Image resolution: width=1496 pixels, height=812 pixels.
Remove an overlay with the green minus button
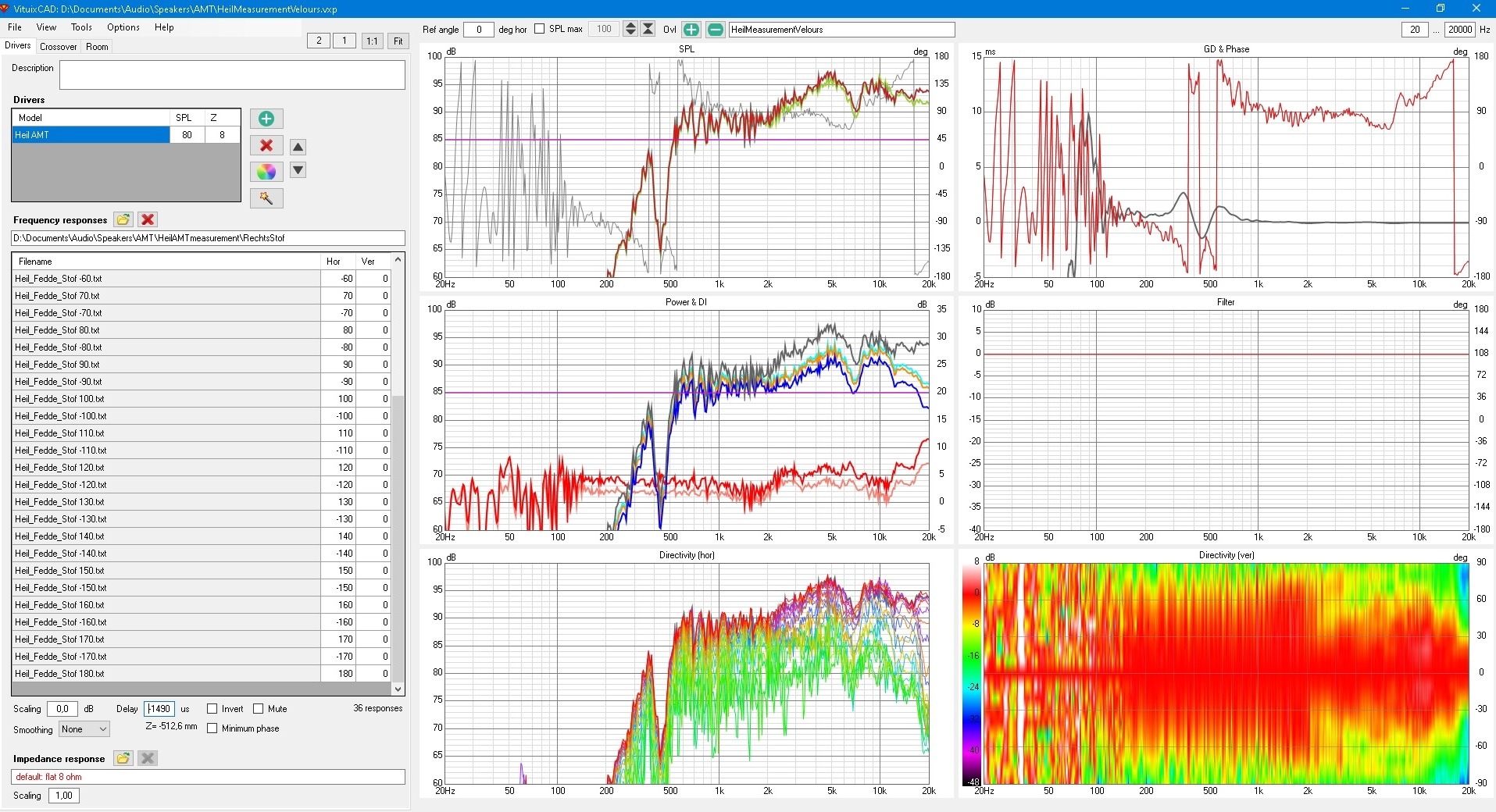715,30
